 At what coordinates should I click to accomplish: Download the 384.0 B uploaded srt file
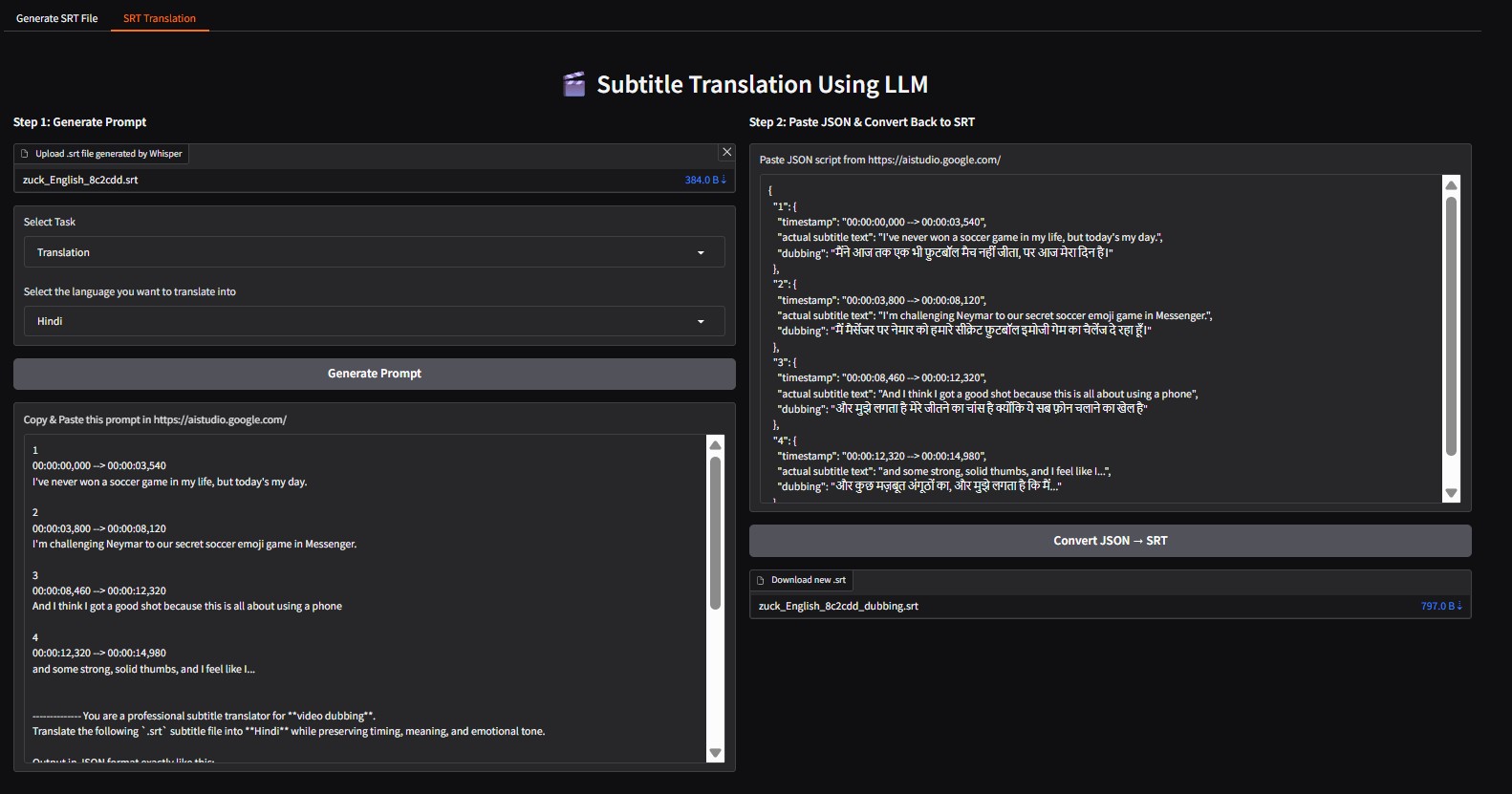coord(705,180)
